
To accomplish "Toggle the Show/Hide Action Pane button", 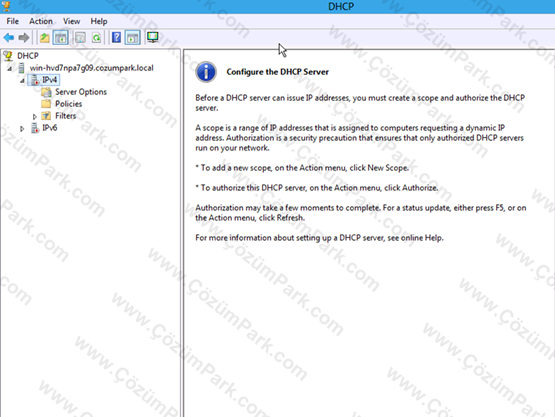I will pyautogui.click(x=133, y=37).
